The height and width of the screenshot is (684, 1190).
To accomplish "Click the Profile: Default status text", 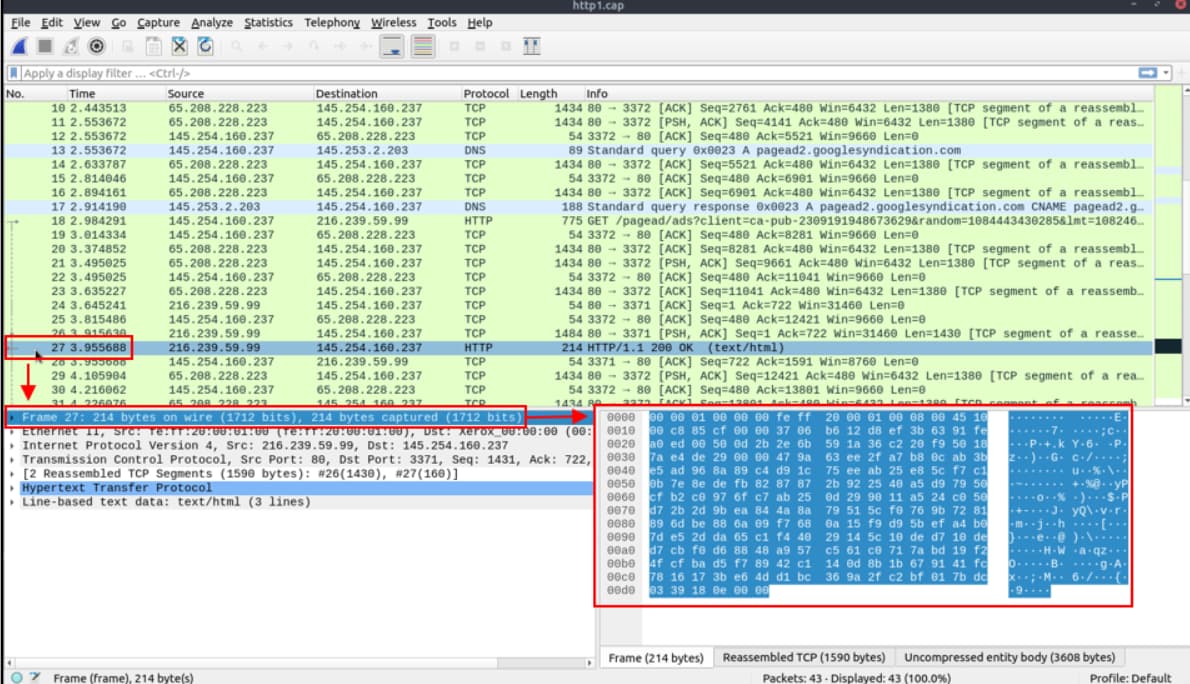I will (x=1130, y=678).
